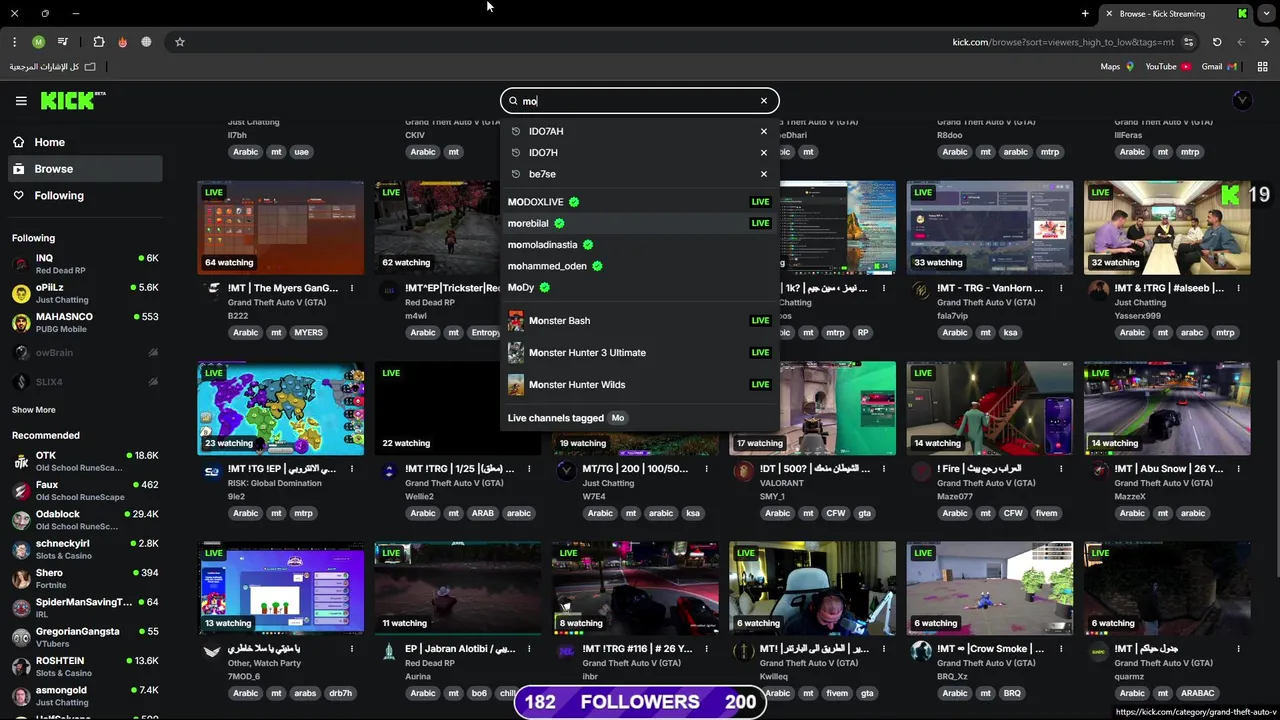Open offline owBrain channel in sidebar
The width and height of the screenshot is (1280, 720).
click(85, 352)
